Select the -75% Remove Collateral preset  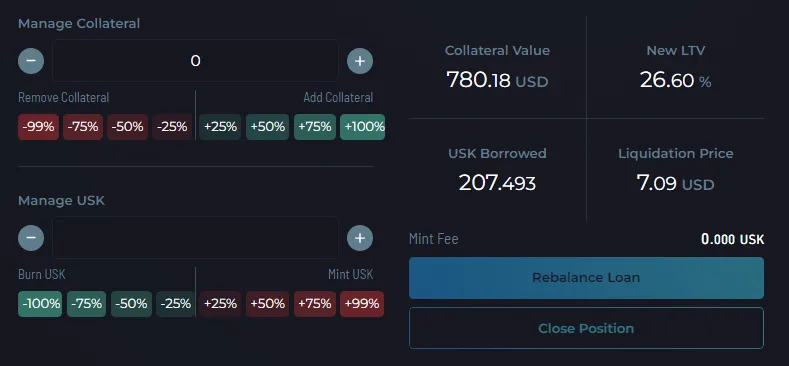click(x=83, y=127)
